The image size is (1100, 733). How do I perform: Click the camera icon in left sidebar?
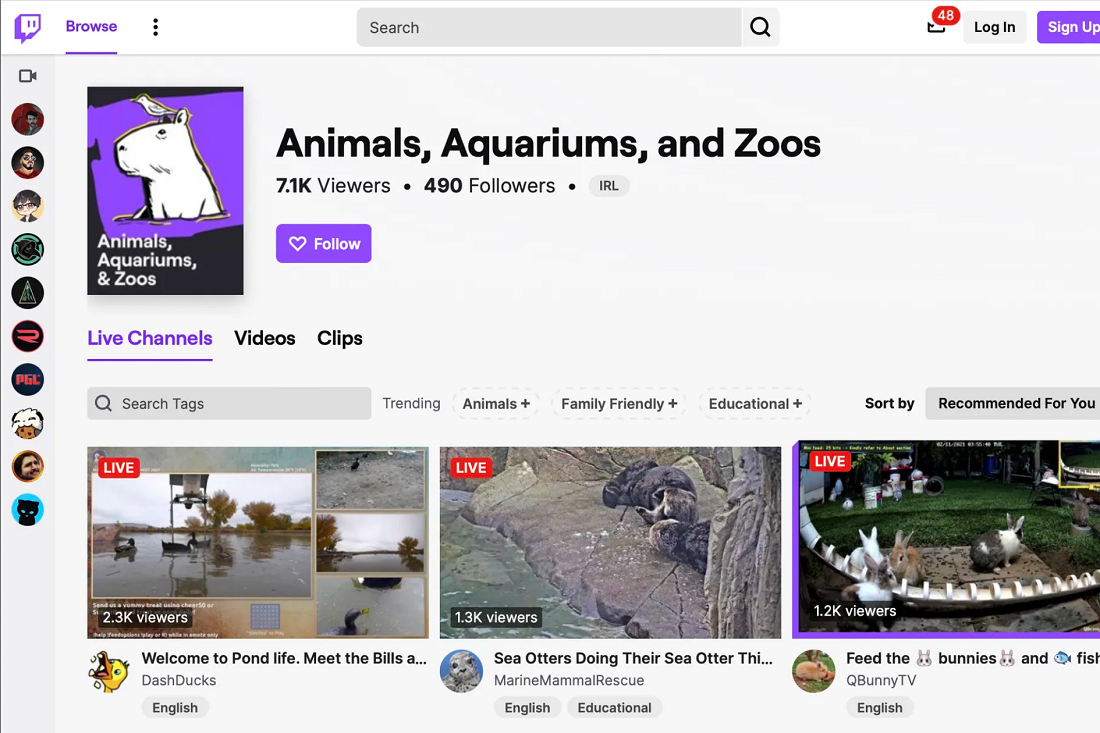(28, 76)
